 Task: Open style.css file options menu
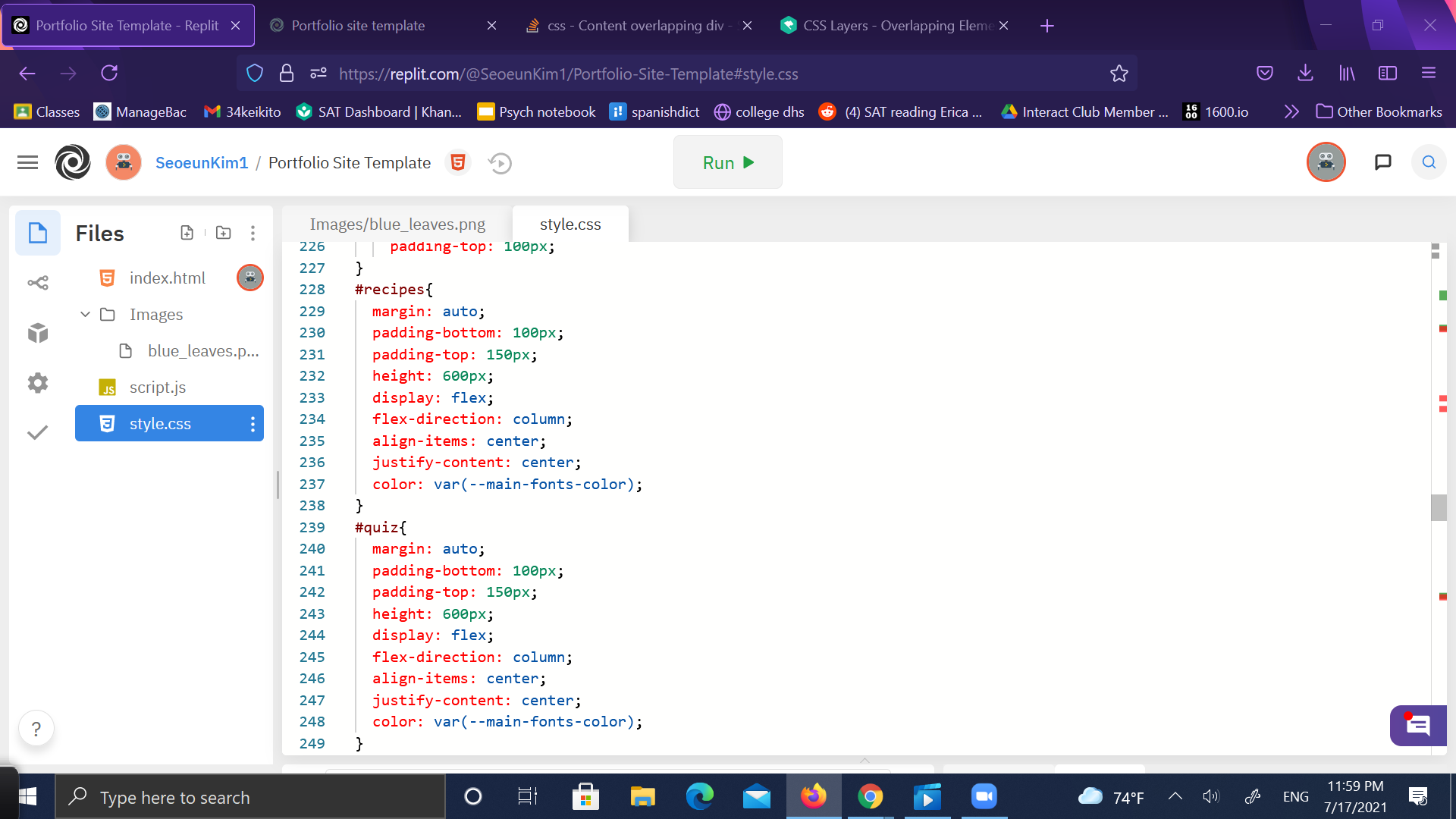point(253,424)
